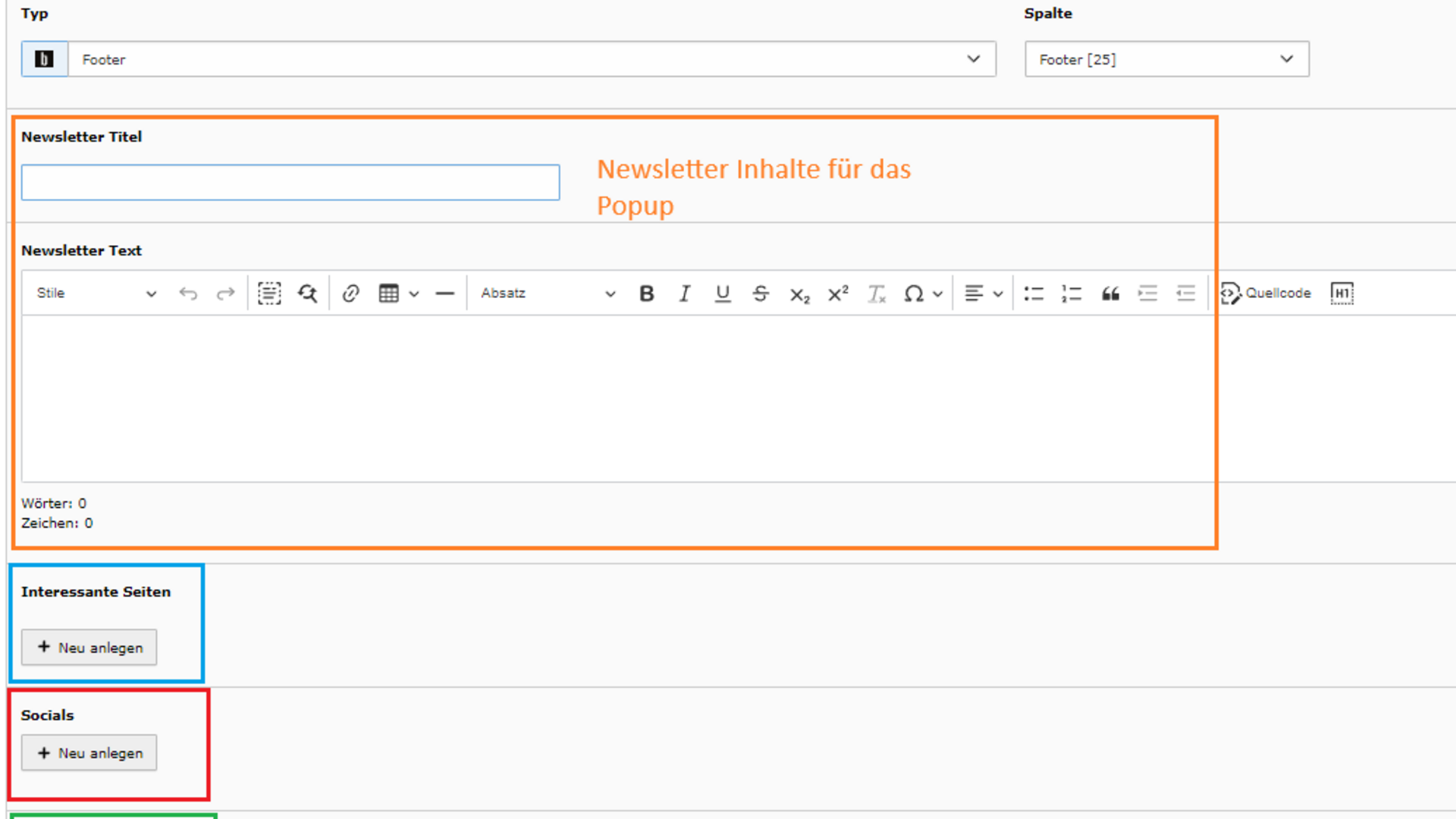Click Neu anlegen under Socials
The image size is (1456, 819).
pyautogui.click(x=89, y=753)
